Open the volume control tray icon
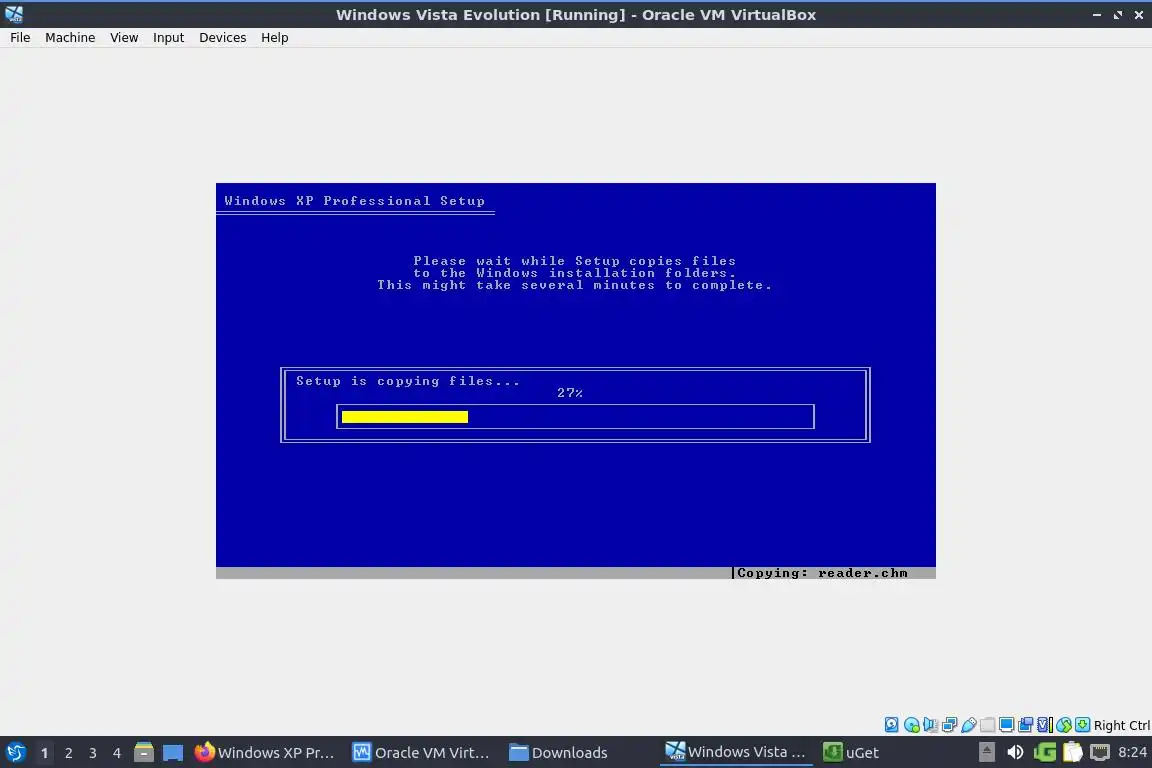 1015,753
